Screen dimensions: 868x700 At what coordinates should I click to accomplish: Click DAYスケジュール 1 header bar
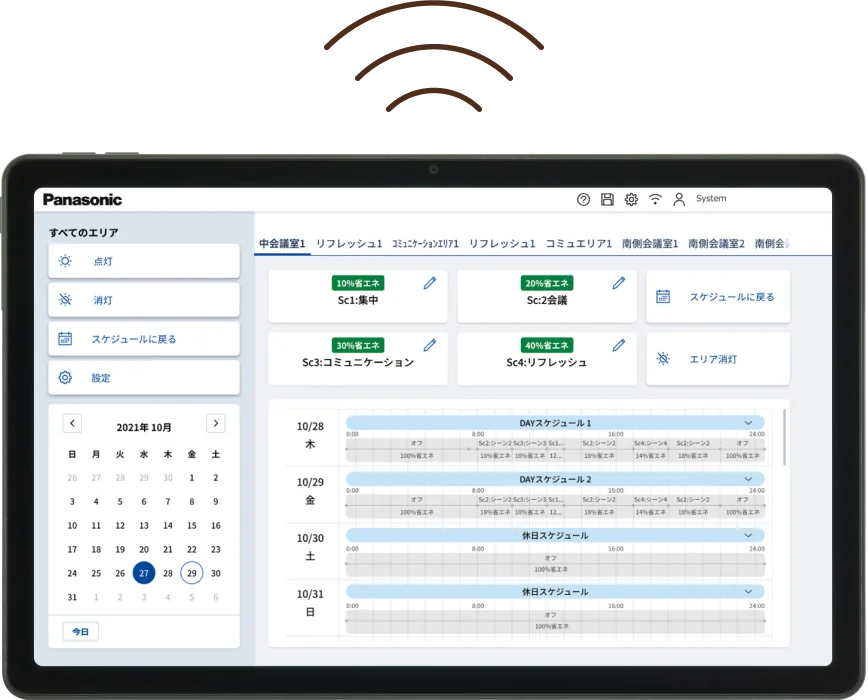tap(555, 423)
